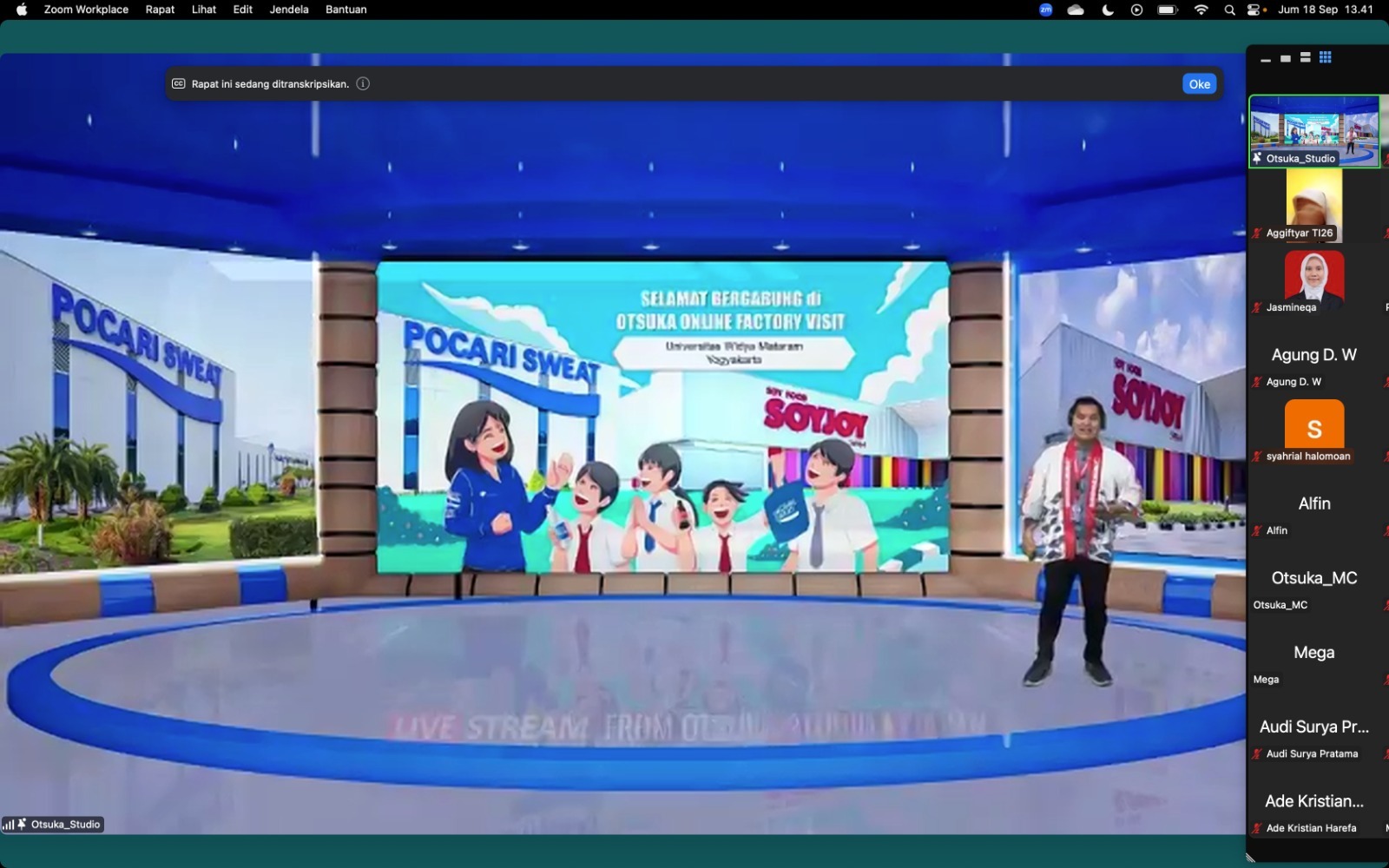Switch thumbnail panel to grid view
Viewport: 1389px width, 868px height.
(x=1325, y=58)
